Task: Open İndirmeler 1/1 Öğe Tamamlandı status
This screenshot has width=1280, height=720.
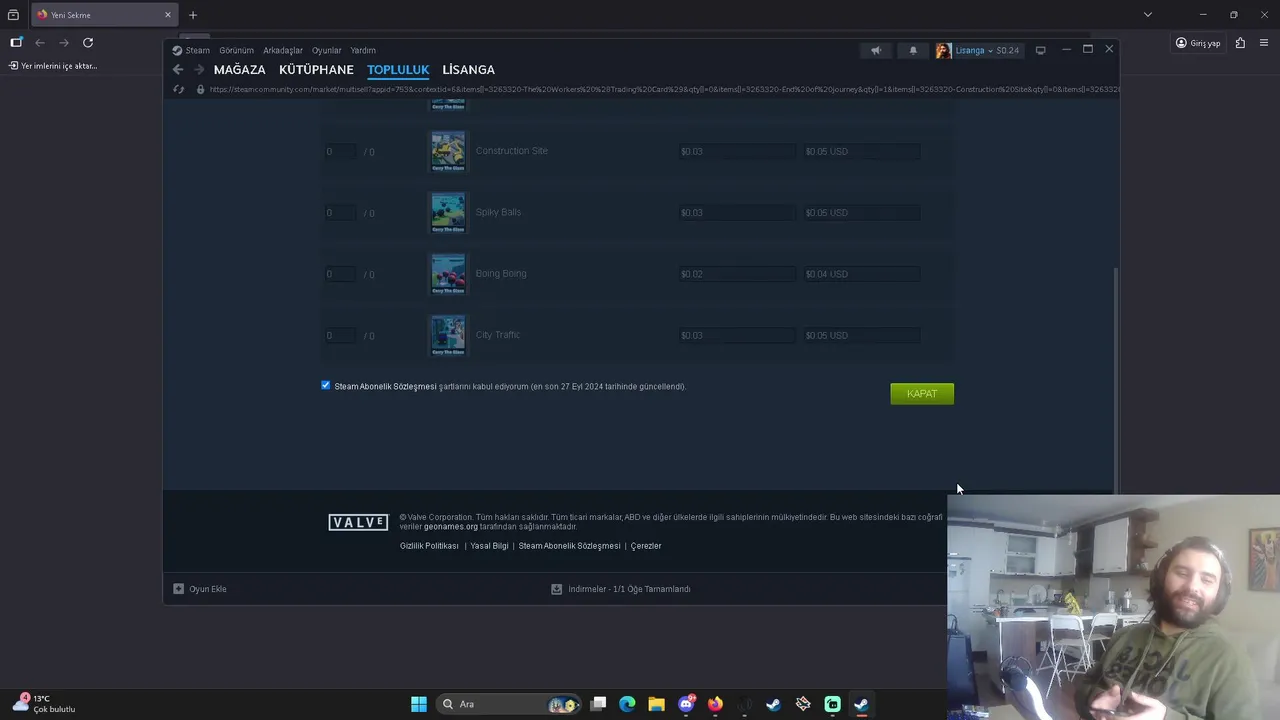Action: (629, 589)
